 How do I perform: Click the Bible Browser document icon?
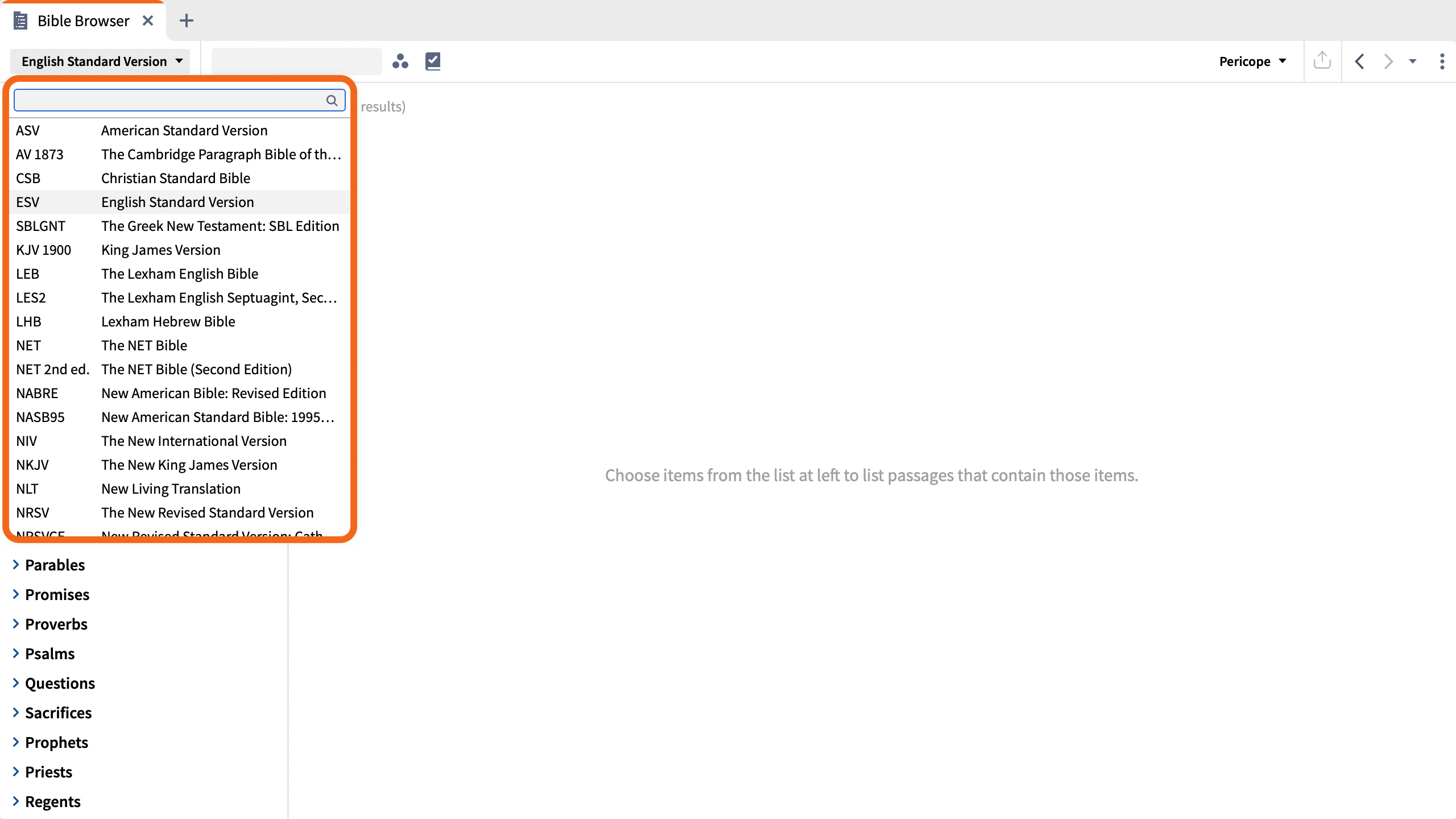(20, 21)
